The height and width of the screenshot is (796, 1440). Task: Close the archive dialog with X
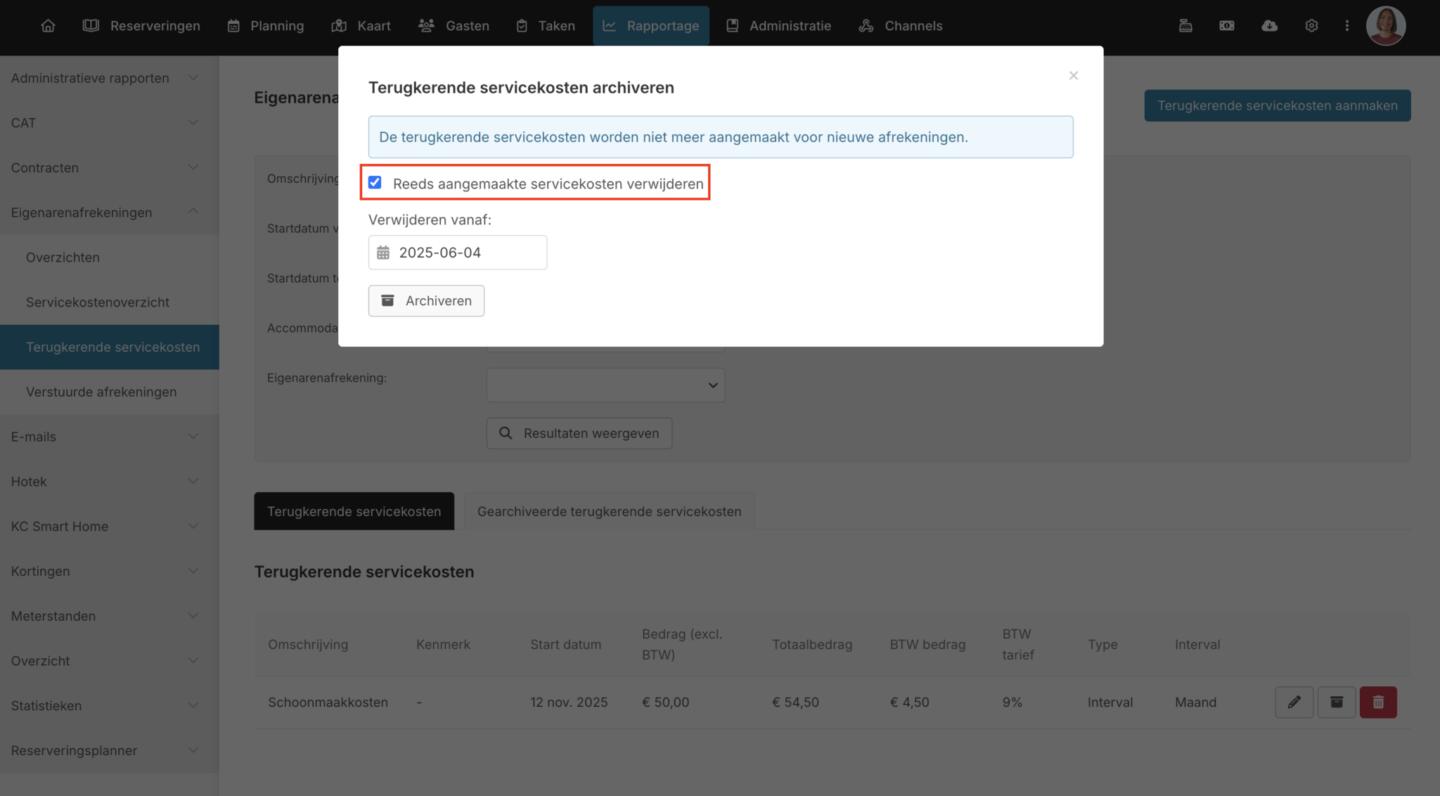coord(1073,76)
